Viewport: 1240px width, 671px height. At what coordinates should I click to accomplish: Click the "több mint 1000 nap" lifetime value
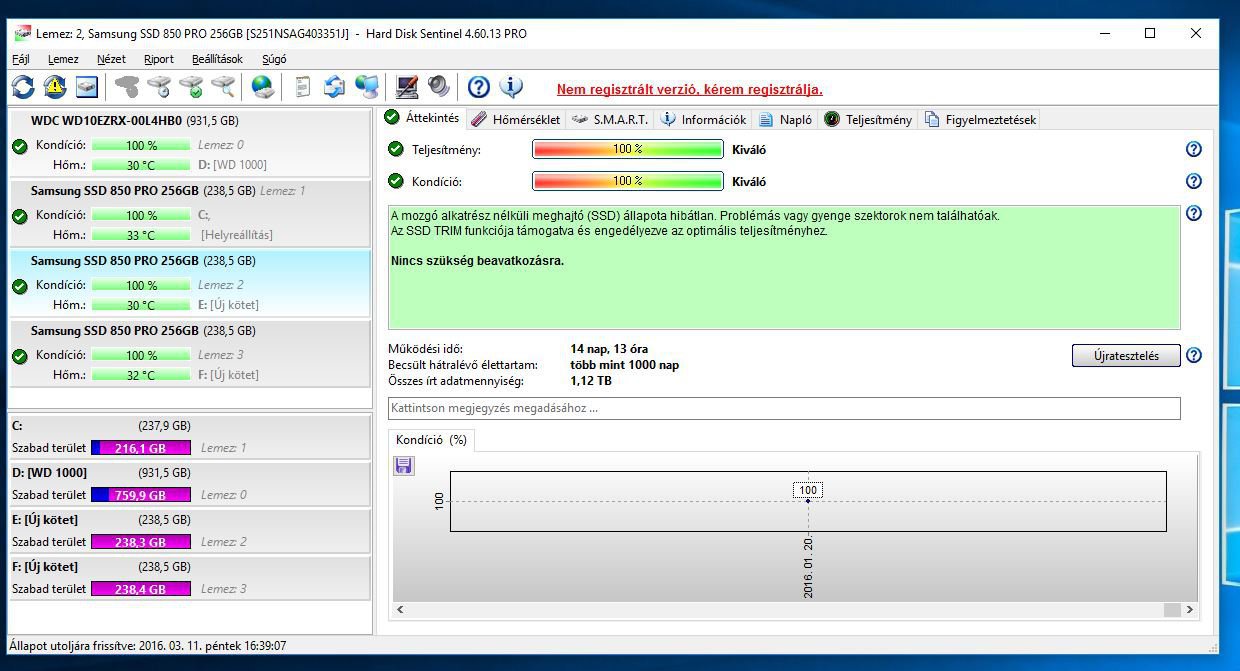click(x=624, y=365)
